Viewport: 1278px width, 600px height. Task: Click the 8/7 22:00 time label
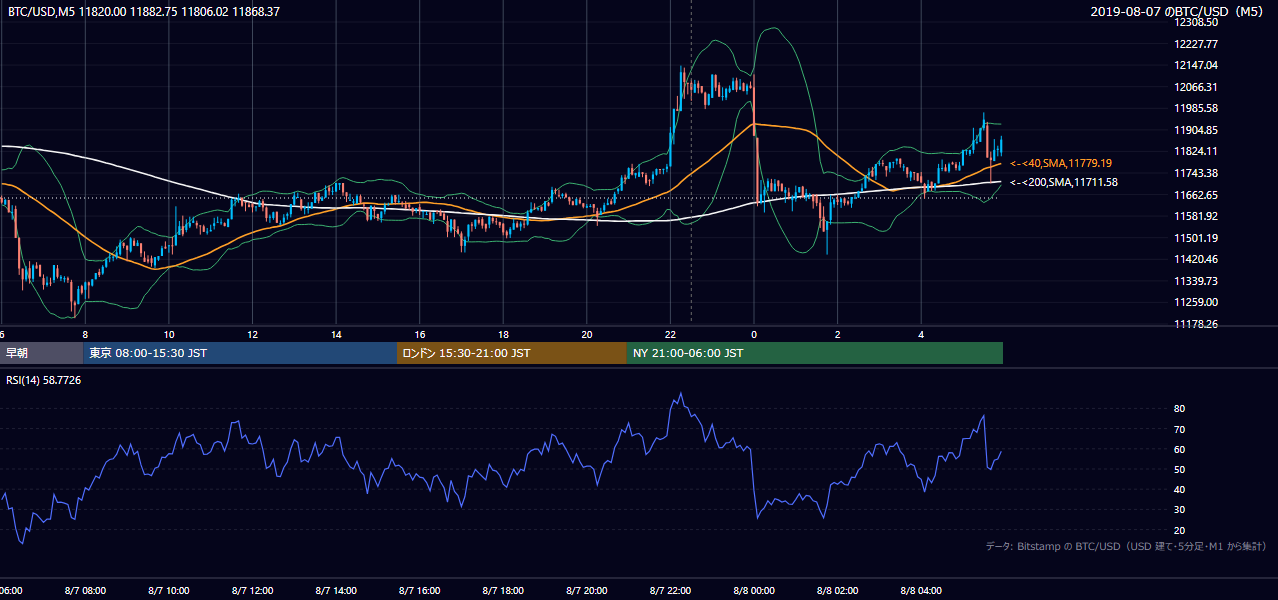coord(670,591)
